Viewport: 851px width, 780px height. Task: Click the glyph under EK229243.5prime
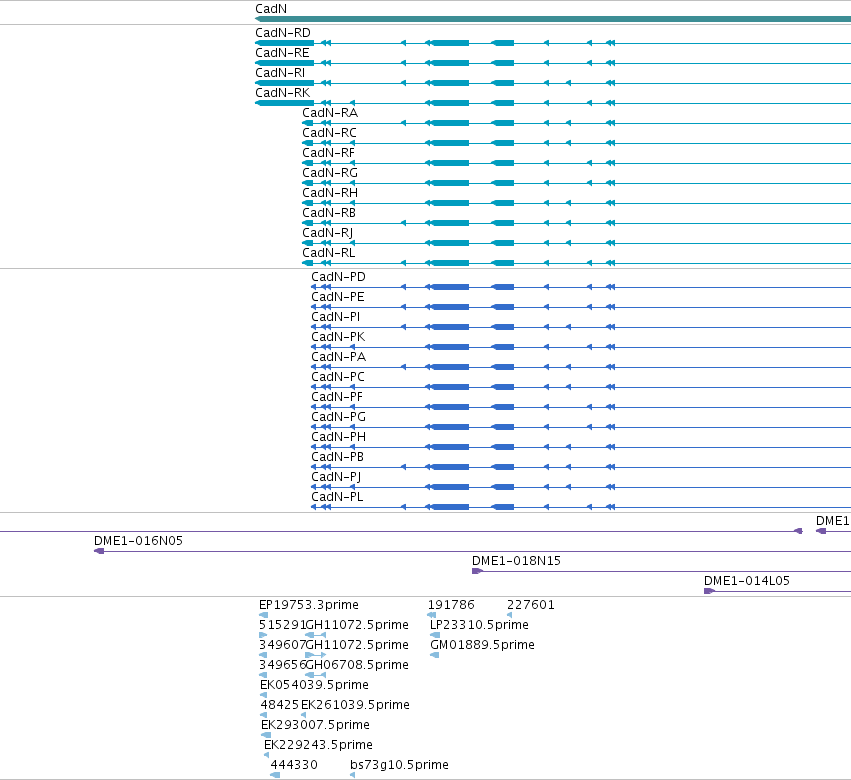tap(266, 755)
